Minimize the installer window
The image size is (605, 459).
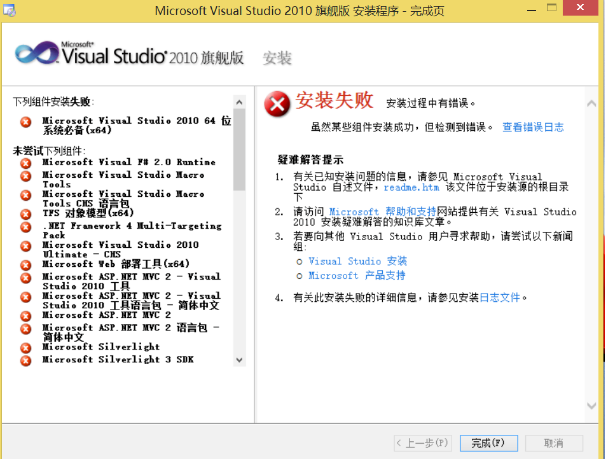pos(532,8)
